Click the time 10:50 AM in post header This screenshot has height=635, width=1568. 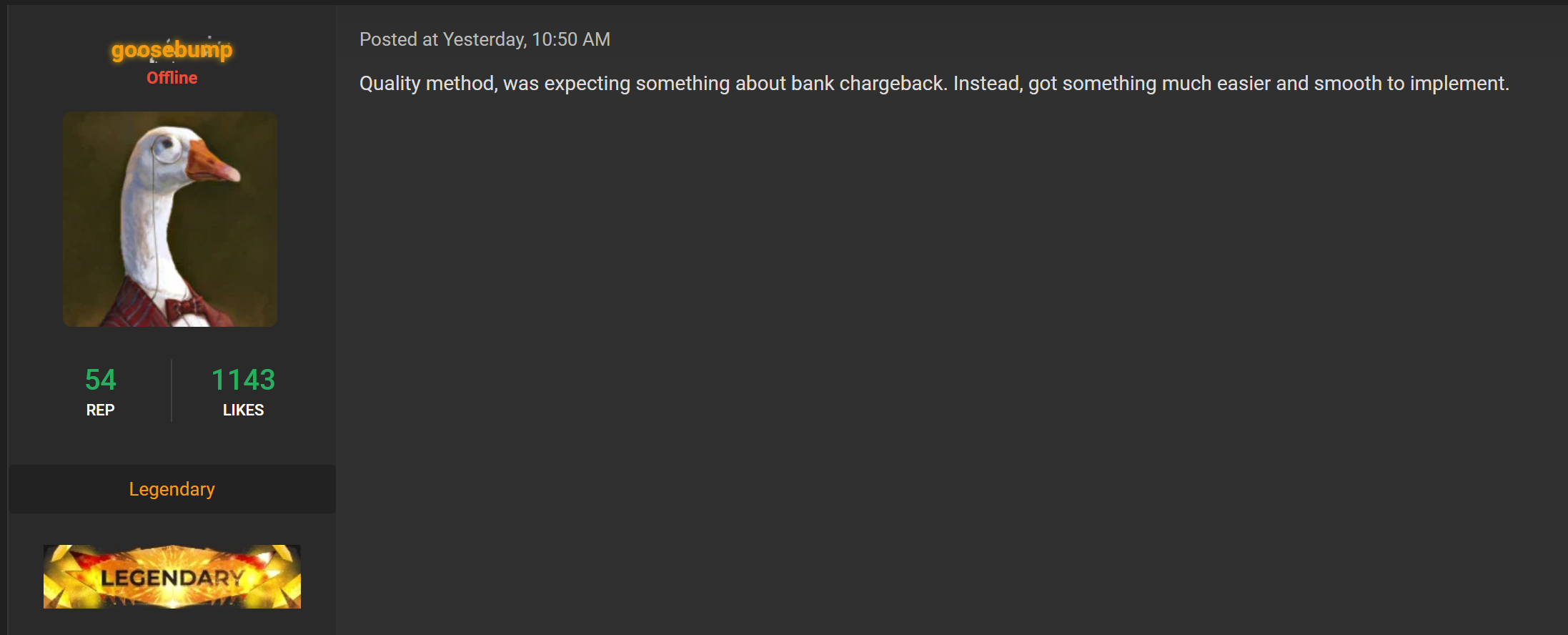pos(571,39)
